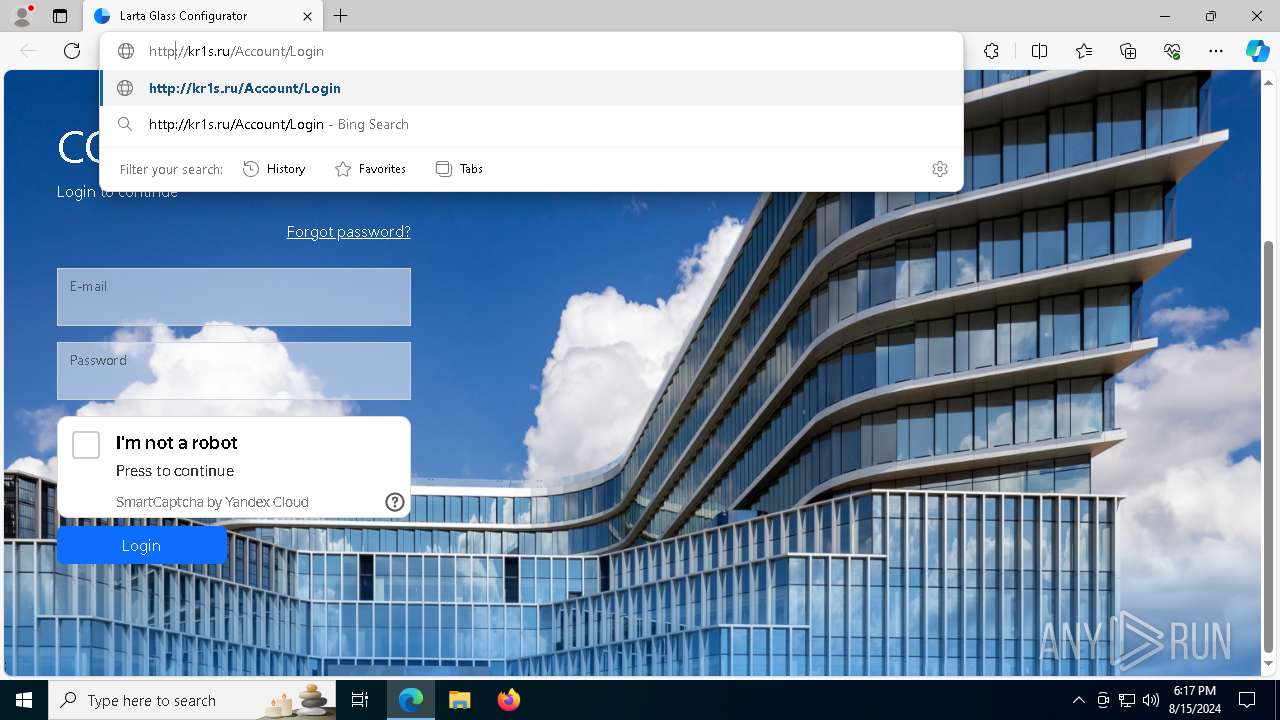This screenshot has width=1280, height=720.
Task: Click the Password input field
Action: [234, 371]
